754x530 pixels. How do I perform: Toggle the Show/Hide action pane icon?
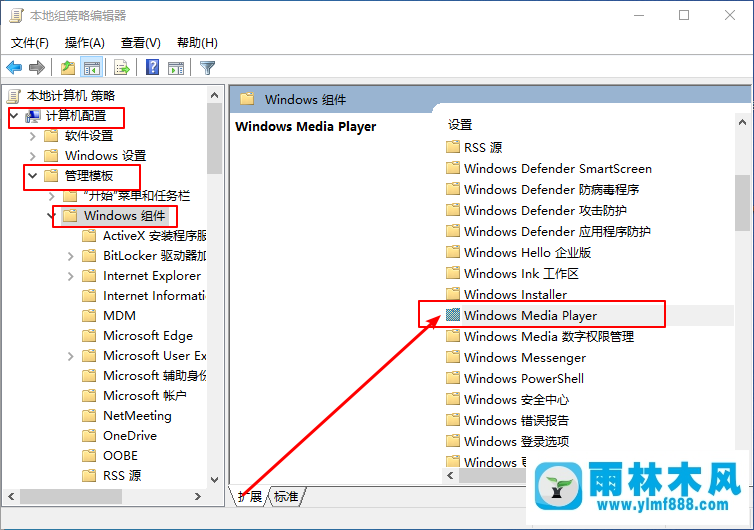coord(176,68)
